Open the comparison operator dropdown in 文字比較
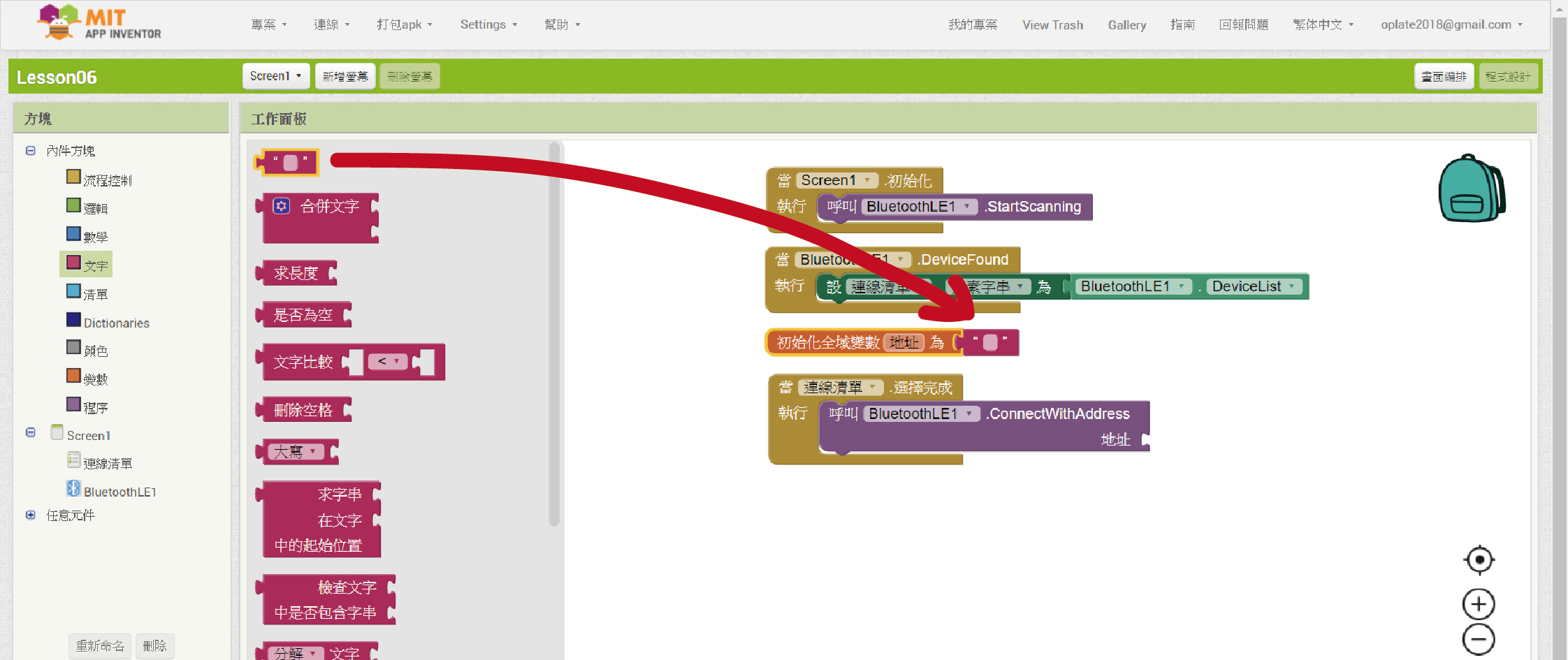Image resolution: width=1568 pixels, height=660 pixels. point(388,361)
